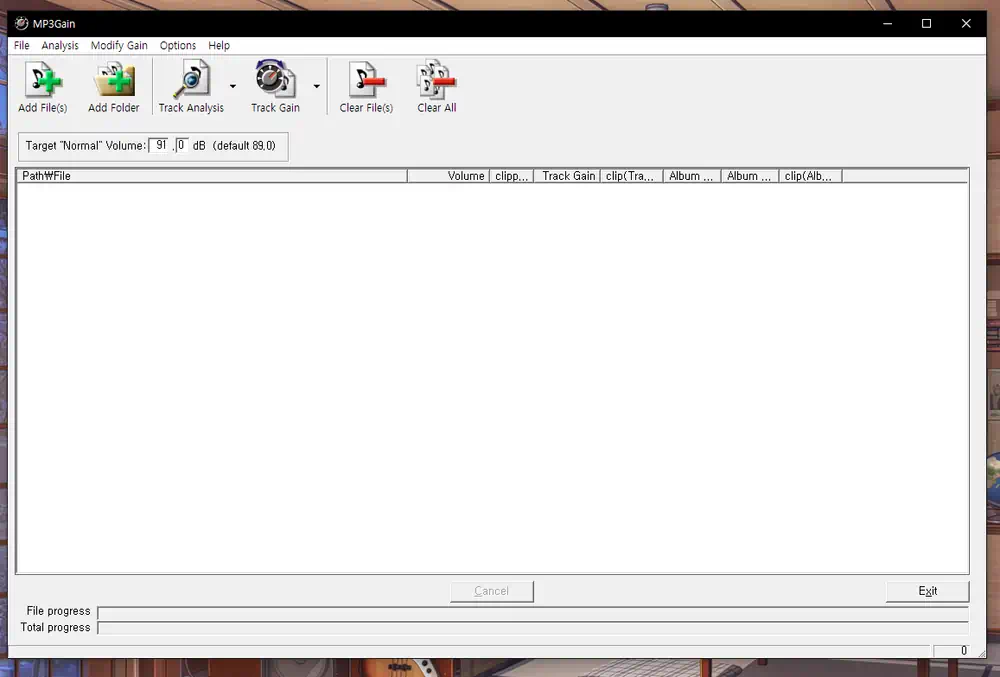Screen dimensions: 1000x677
Task: Click the Add Folder toolbar icon
Action: (x=114, y=87)
